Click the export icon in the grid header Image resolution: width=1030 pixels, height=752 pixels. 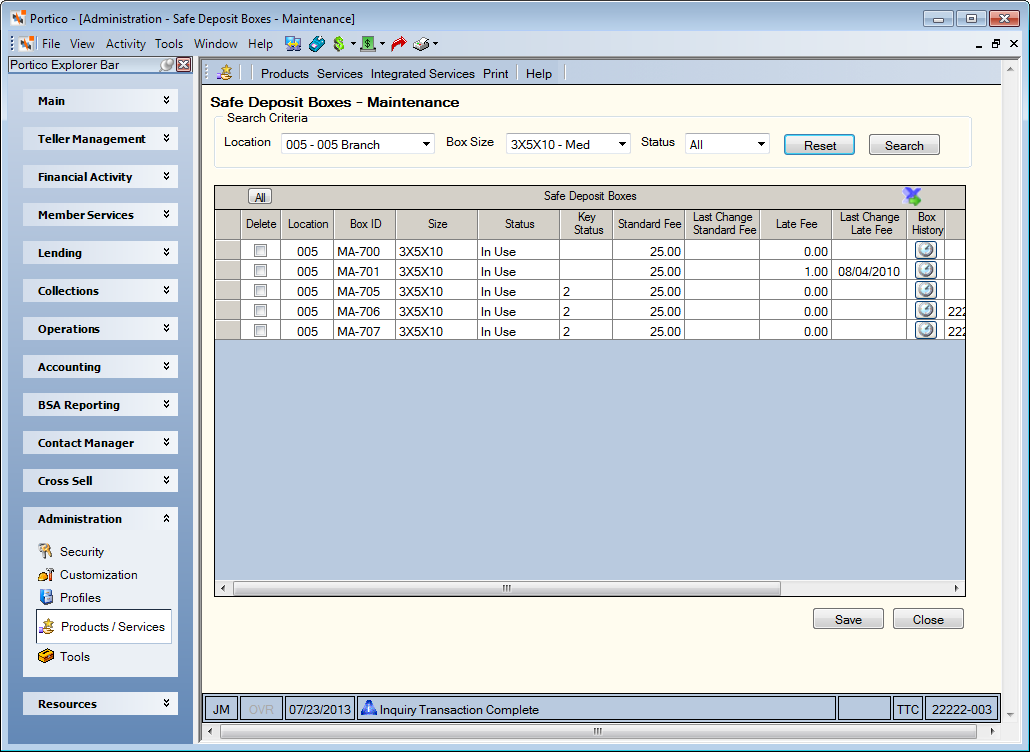pyautogui.click(x=912, y=196)
